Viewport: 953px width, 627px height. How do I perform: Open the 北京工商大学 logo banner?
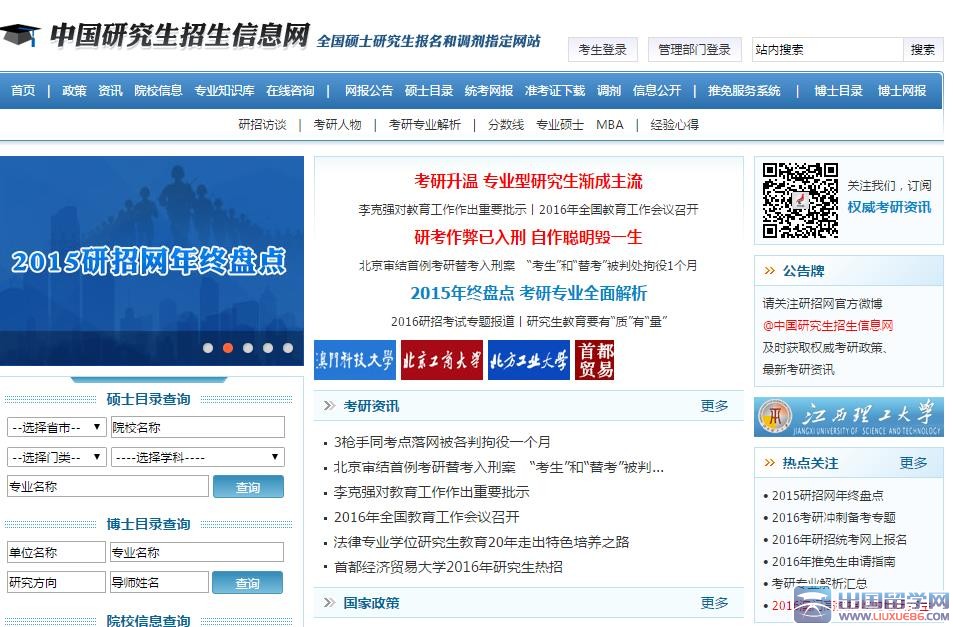441,360
